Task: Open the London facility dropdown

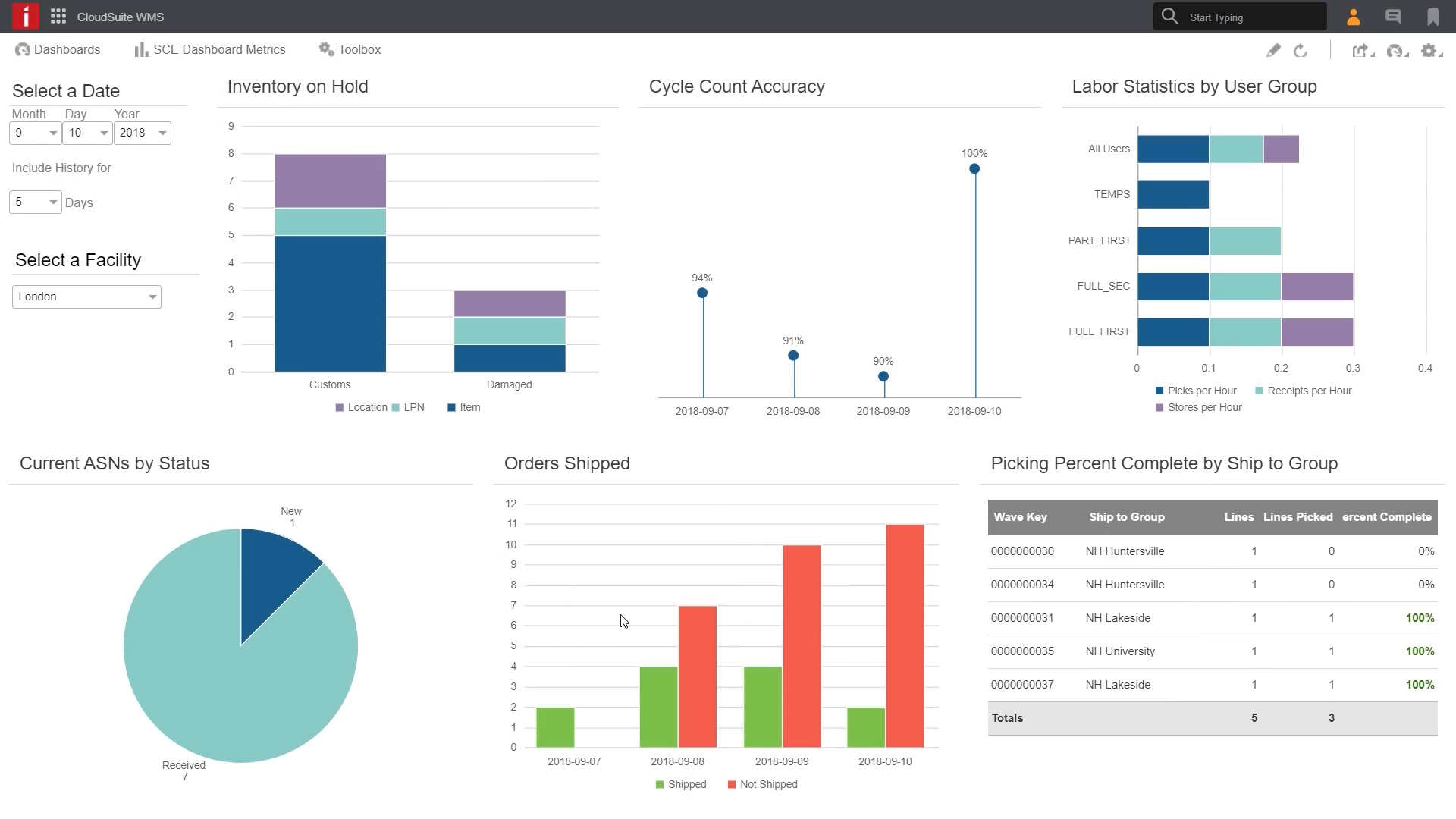Action: [86, 297]
